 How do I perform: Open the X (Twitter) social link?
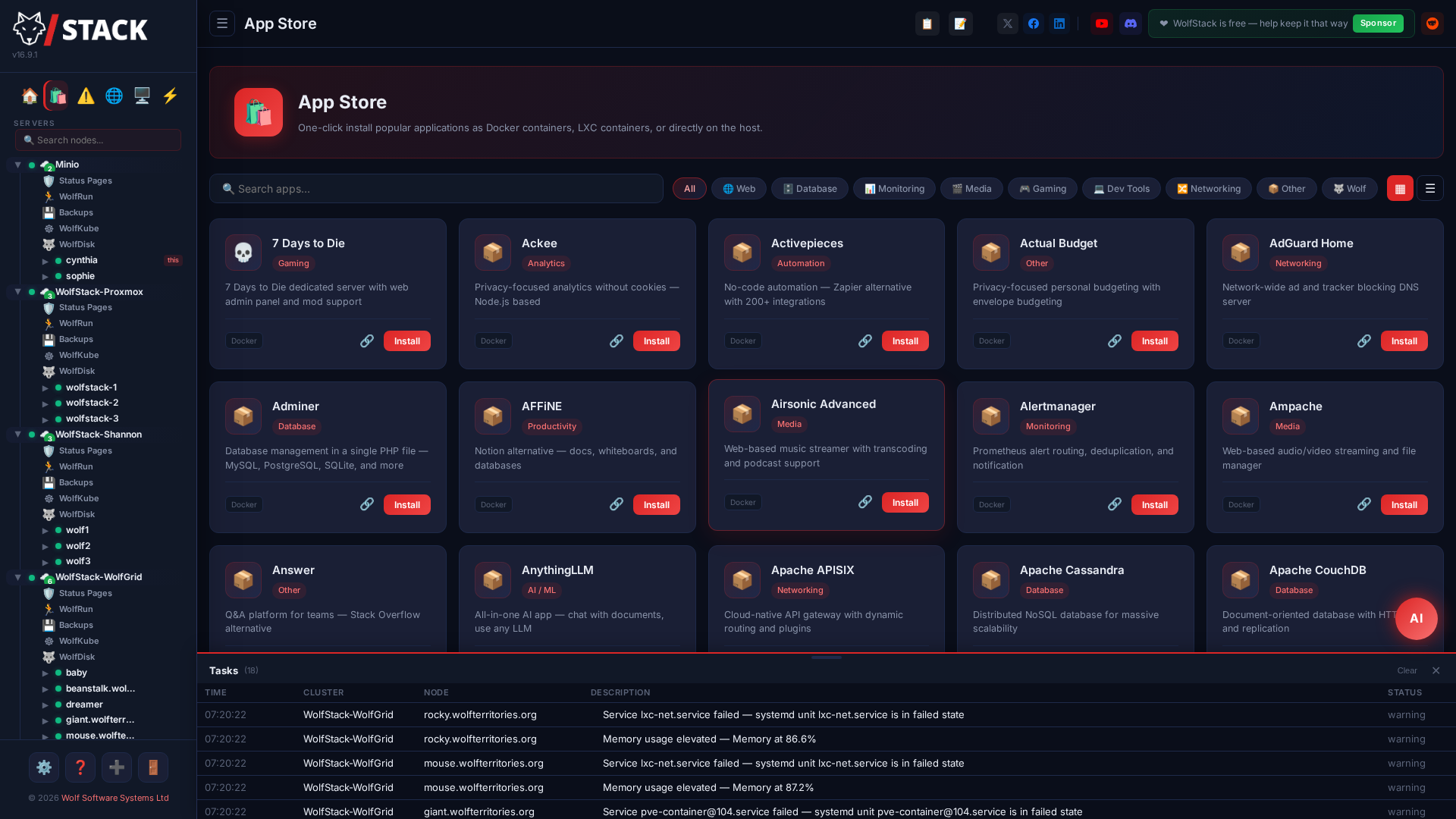click(1007, 24)
